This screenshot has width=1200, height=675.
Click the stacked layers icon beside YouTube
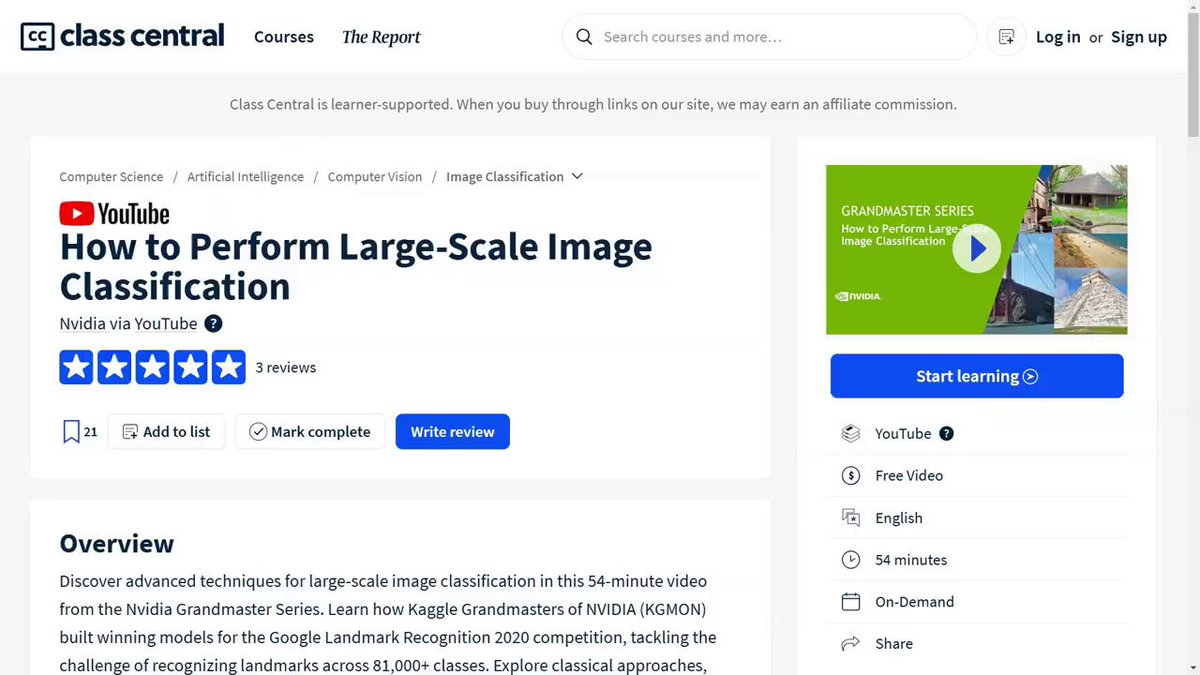[851, 434]
